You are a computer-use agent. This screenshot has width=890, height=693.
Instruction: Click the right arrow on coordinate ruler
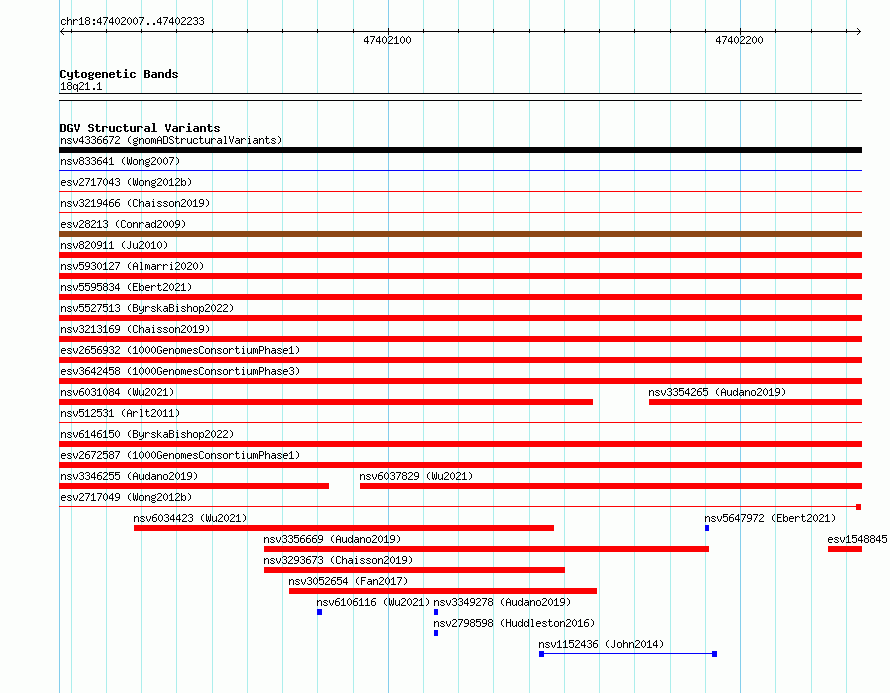[858, 31]
